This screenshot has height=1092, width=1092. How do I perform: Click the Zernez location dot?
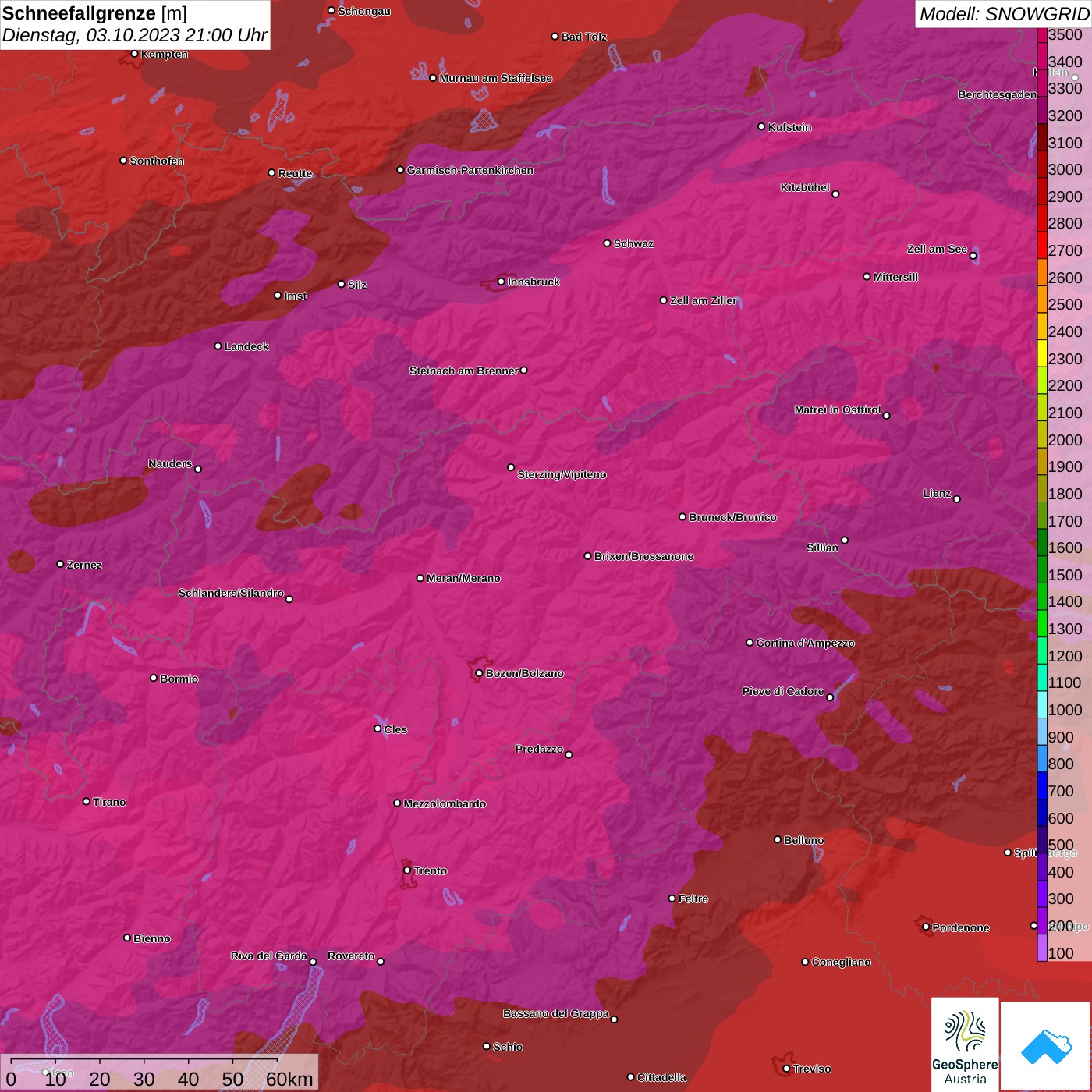(60, 564)
